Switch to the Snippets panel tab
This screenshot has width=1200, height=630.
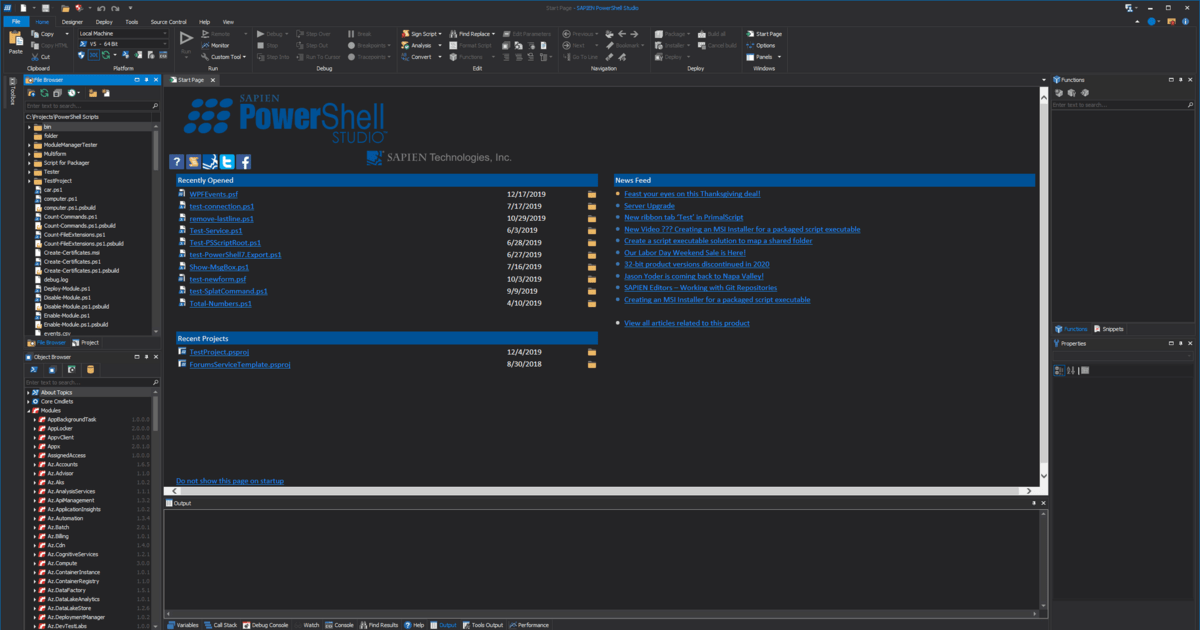tap(1112, 329)
